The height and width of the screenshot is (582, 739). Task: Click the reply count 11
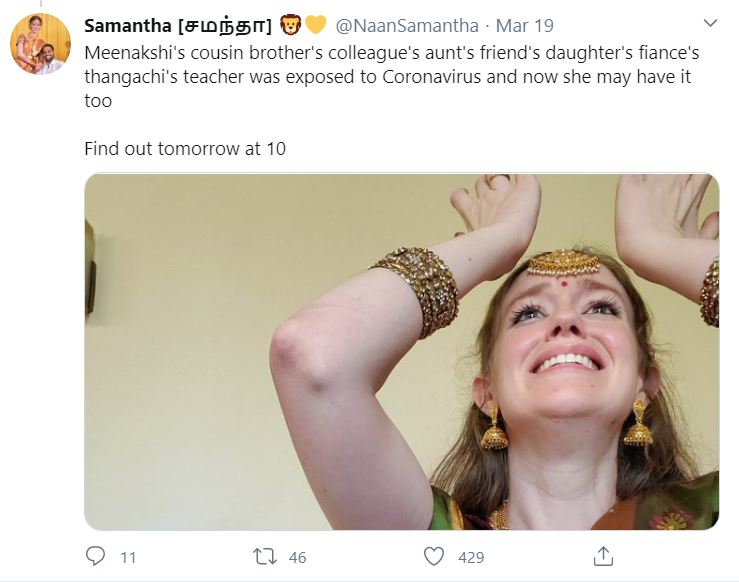click(x=127, y=557)
